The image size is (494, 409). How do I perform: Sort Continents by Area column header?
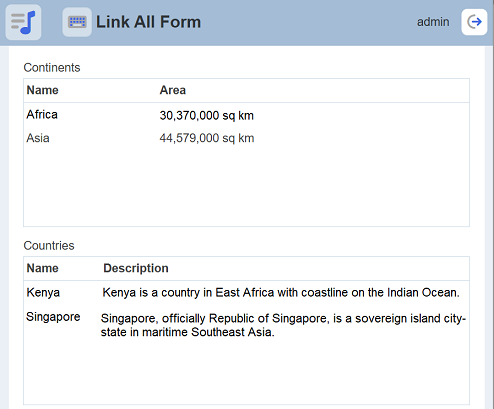173,90
